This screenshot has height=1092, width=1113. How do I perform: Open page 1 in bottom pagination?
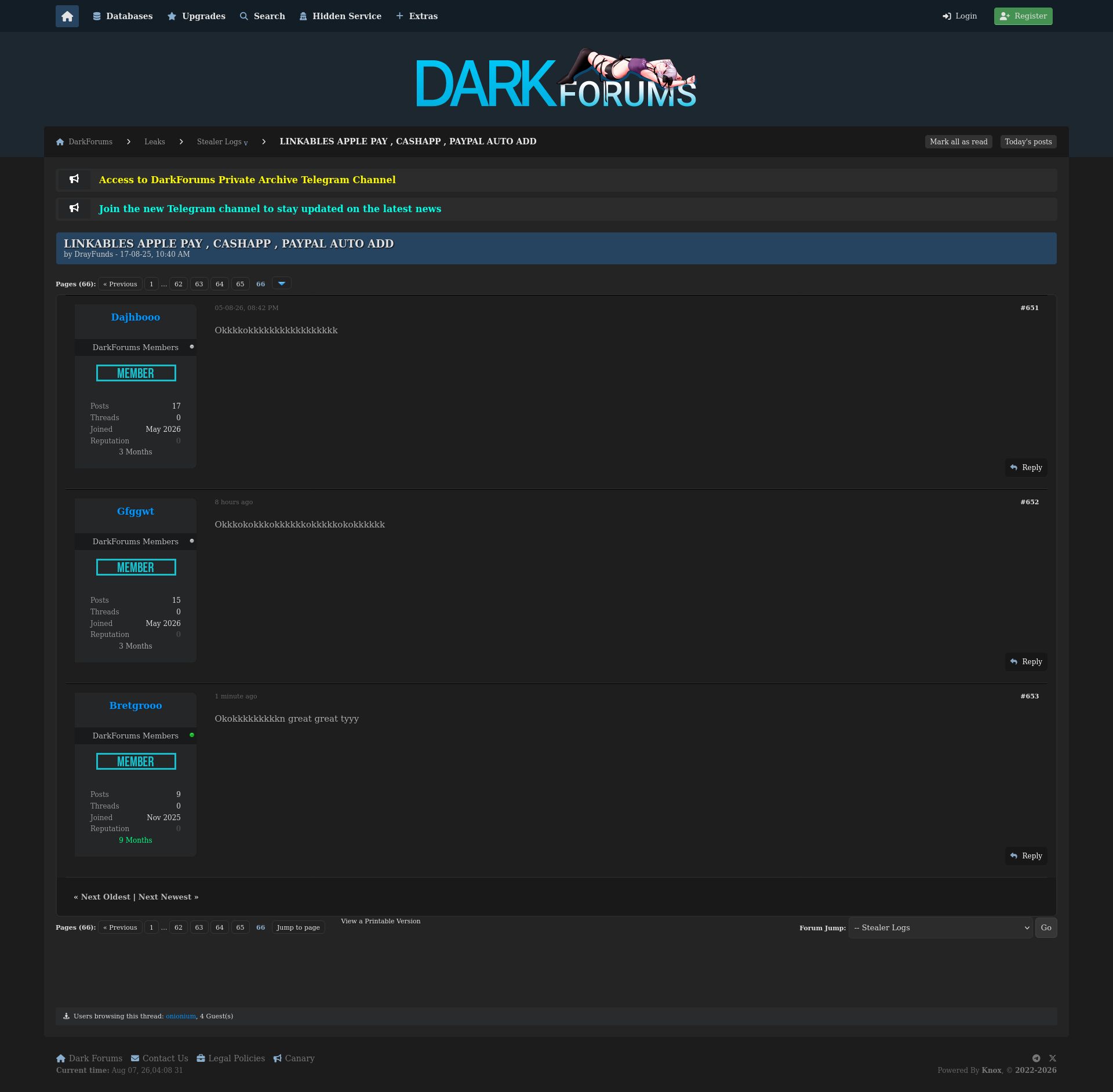[151, 927]
